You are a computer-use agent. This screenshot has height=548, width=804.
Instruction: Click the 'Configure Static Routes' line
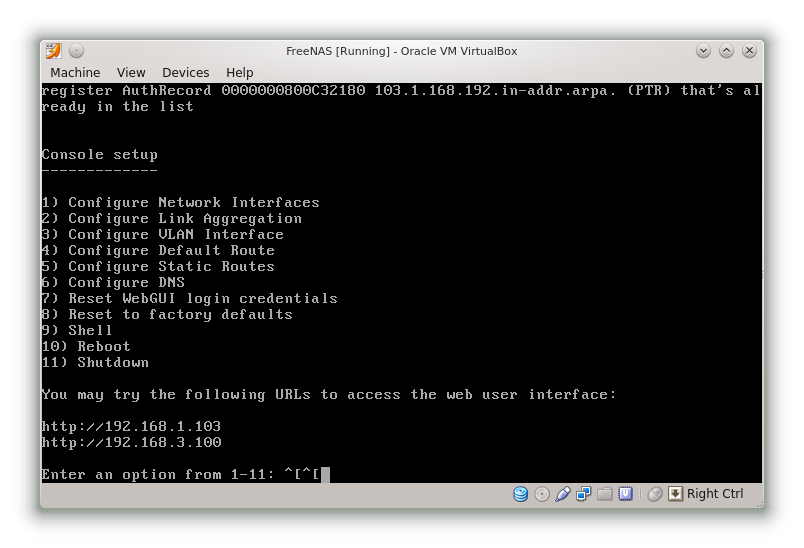(158, 266)
